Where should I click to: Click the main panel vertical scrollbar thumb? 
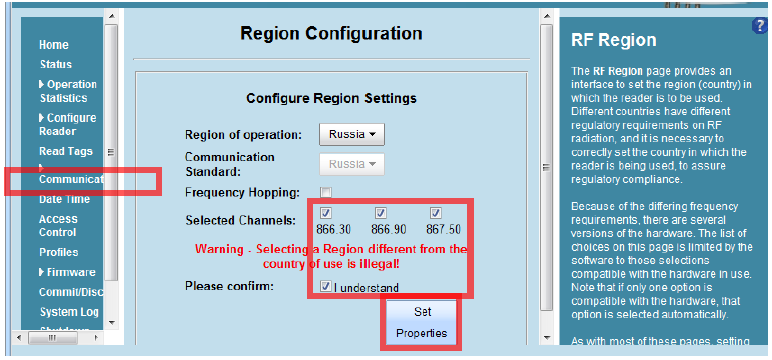tap(547, 167)
